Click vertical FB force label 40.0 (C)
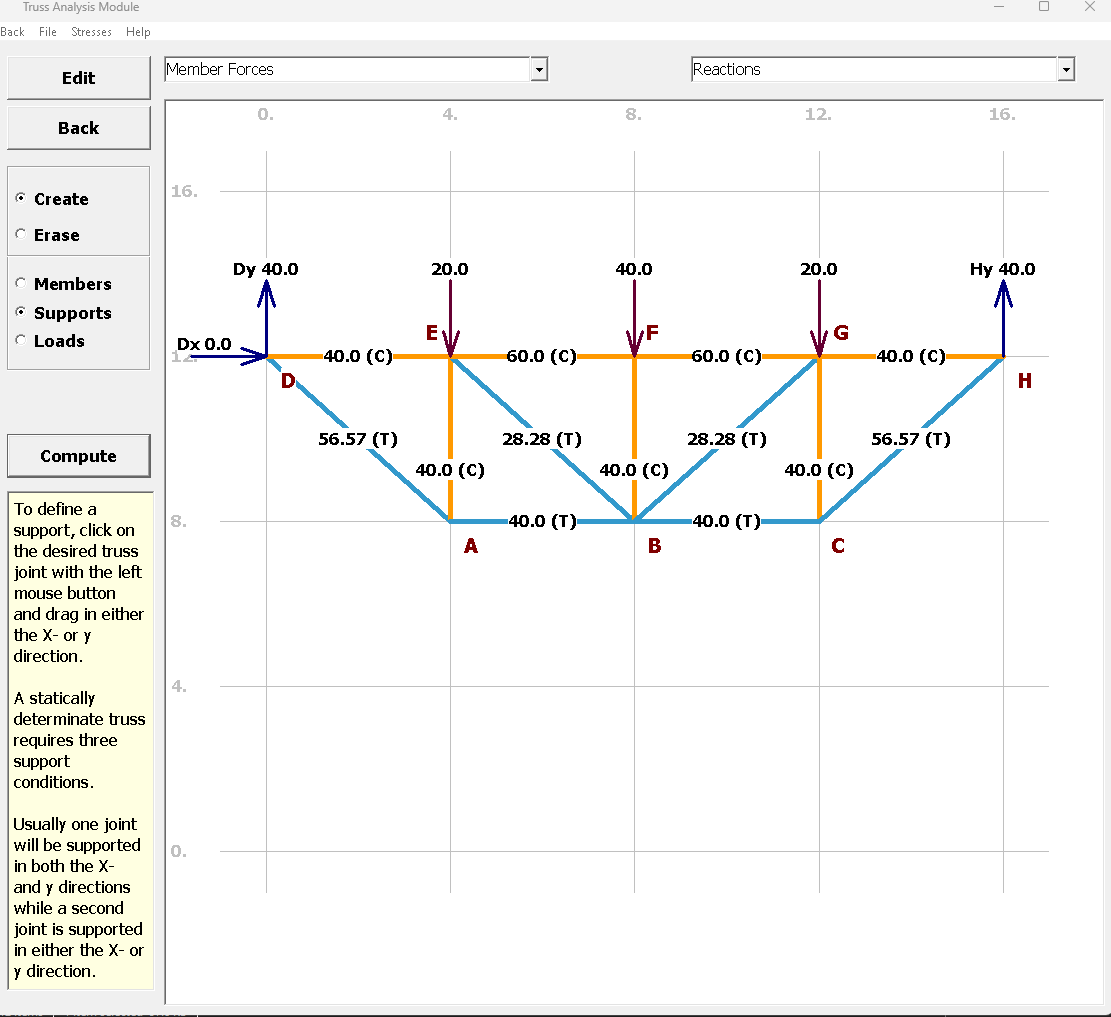This screenshot has height=1017, width=1111. (x=634, y=470)
